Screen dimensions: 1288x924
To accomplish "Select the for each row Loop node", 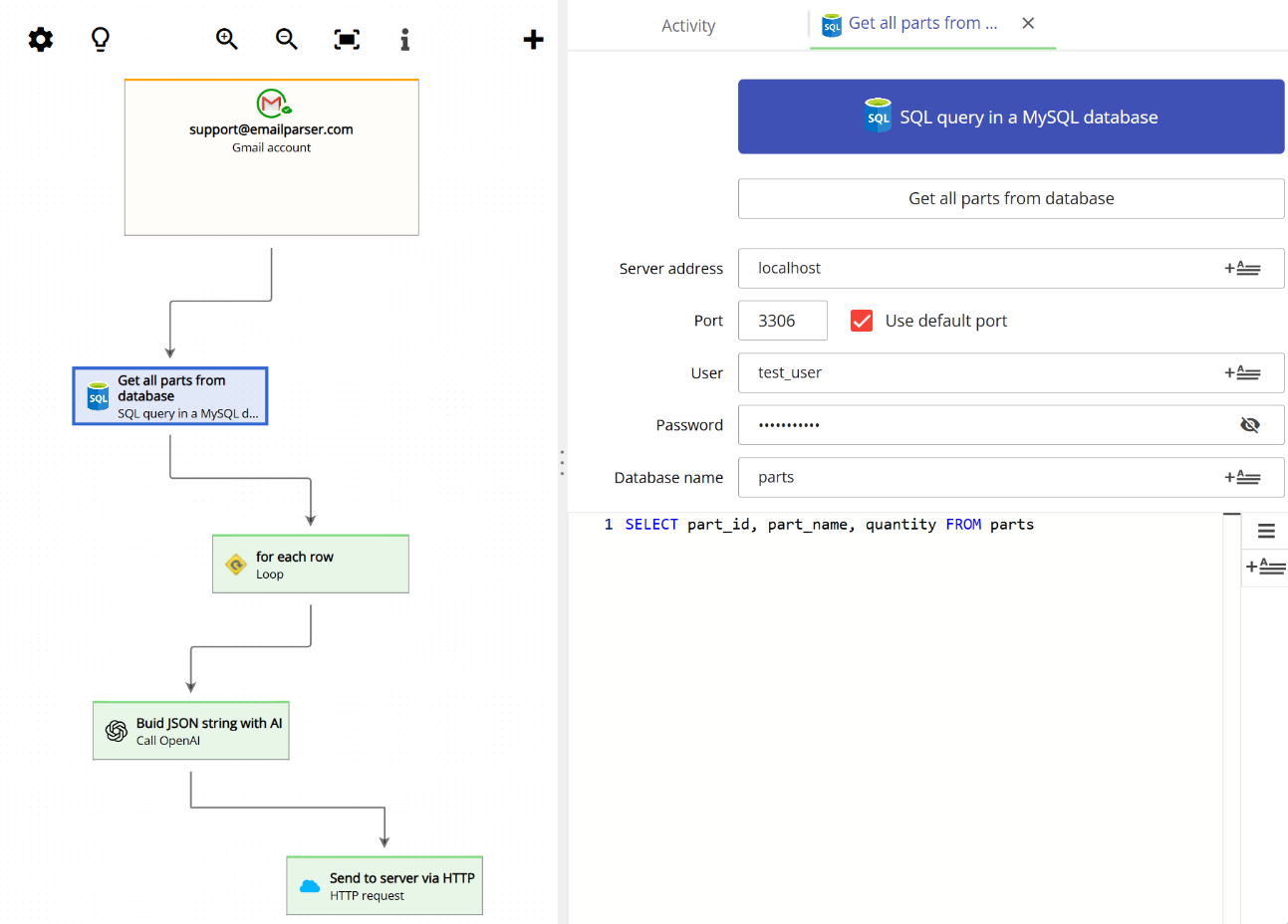I will 310,563.
